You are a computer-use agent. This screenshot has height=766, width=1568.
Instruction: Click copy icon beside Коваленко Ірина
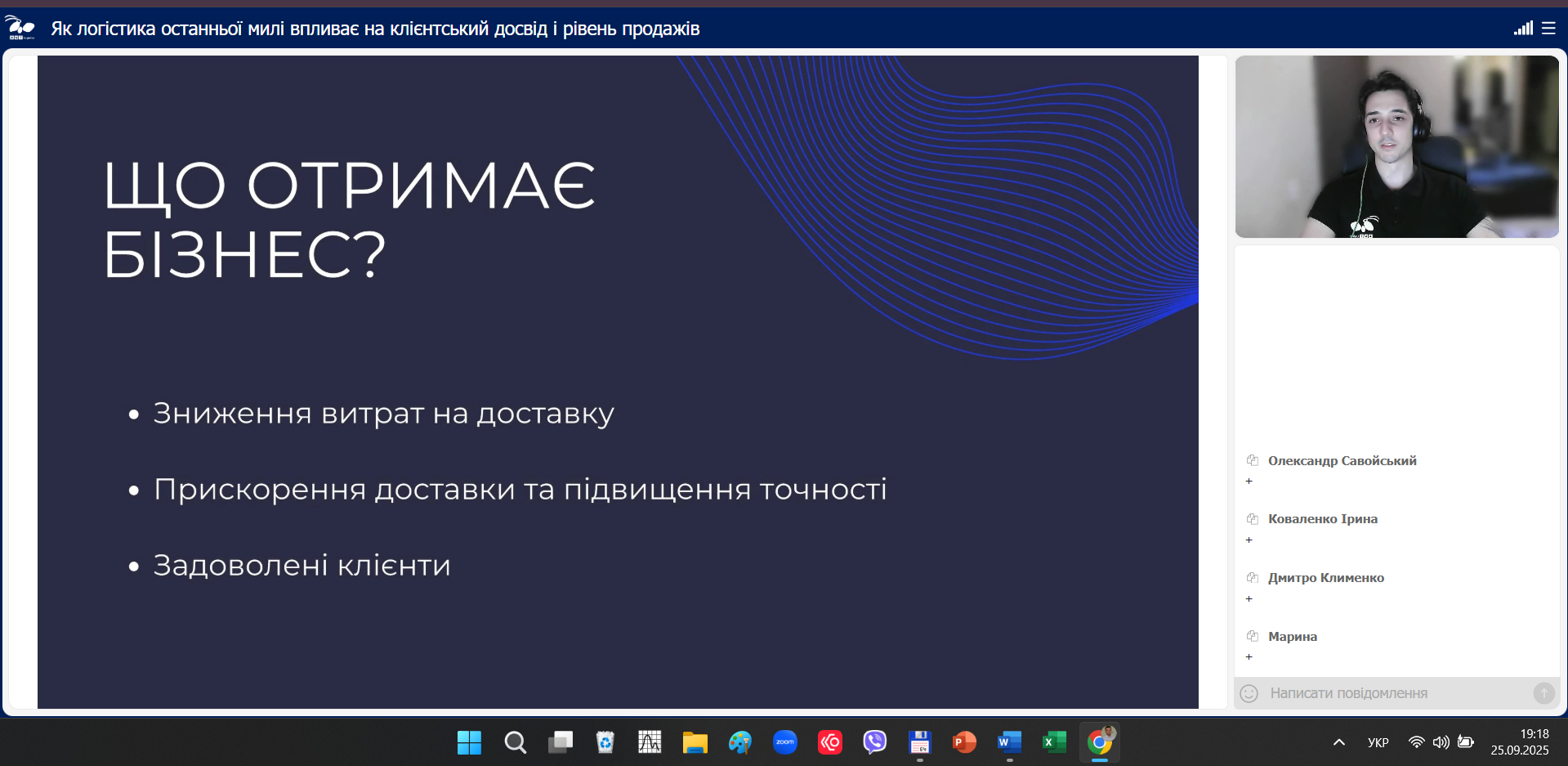[1252, 519]
